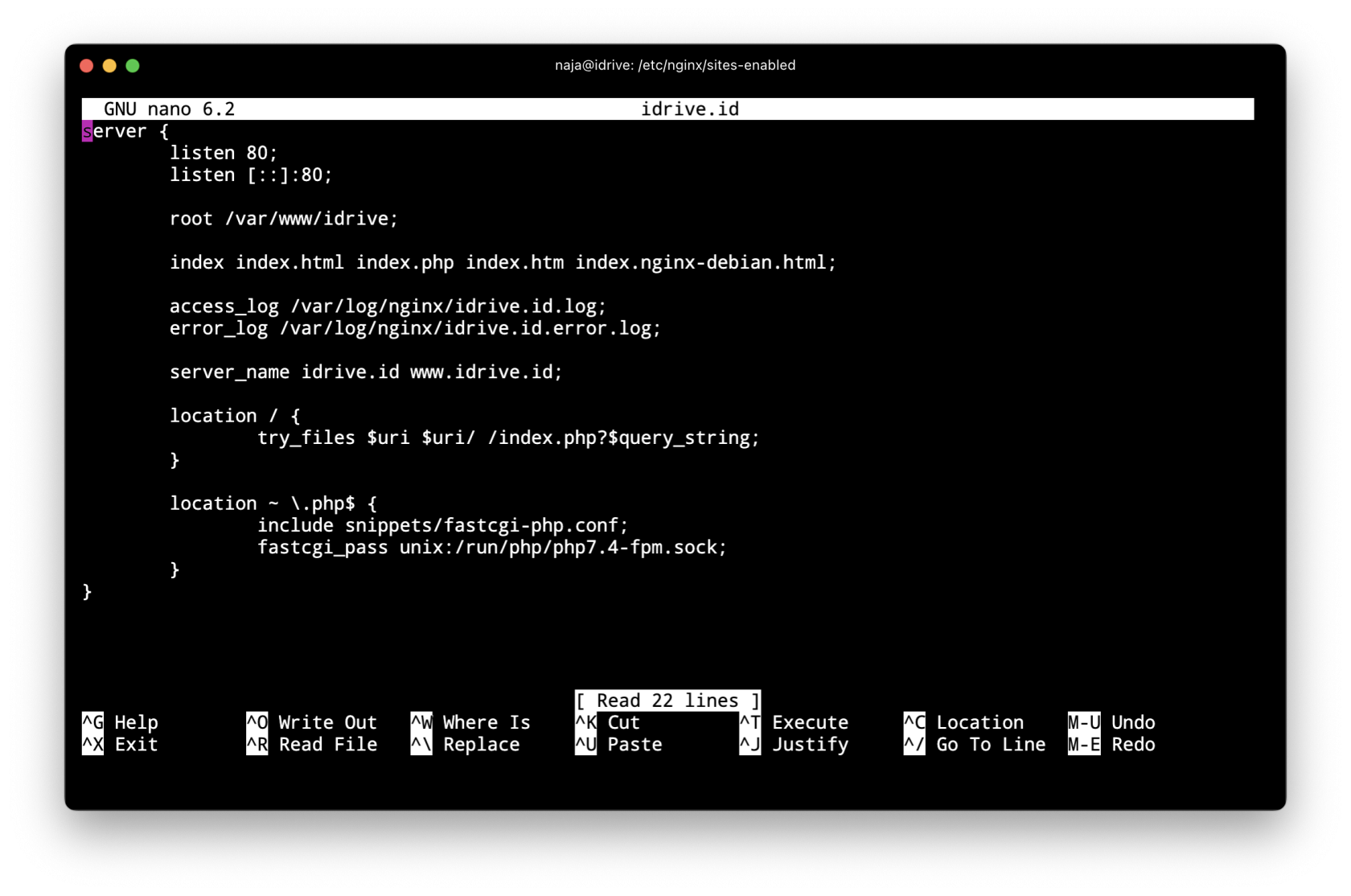Image resolution: width=1351 pixels, height=896 pixels.
Task: Click 'index.php' in the index line
Action: pos(404,262)
